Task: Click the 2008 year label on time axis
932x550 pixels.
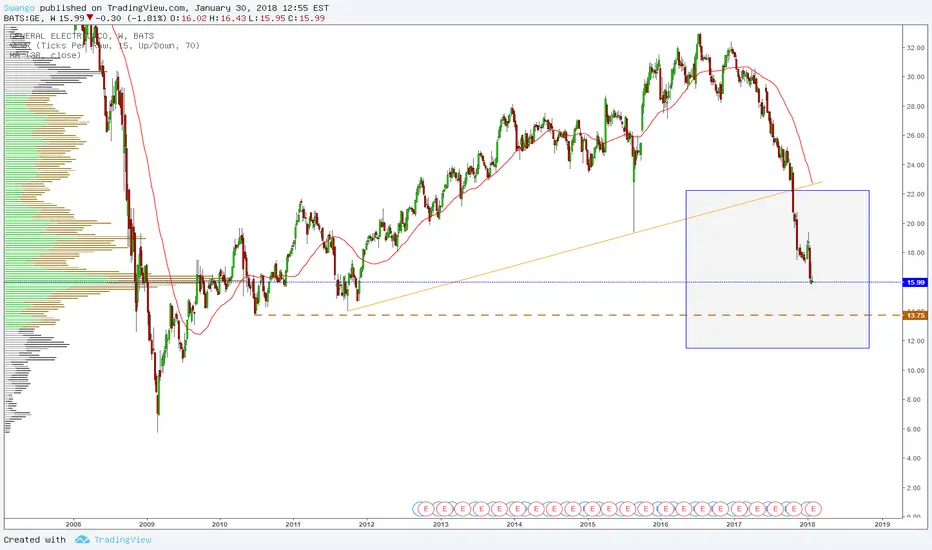Action: (x=73, y=524)
